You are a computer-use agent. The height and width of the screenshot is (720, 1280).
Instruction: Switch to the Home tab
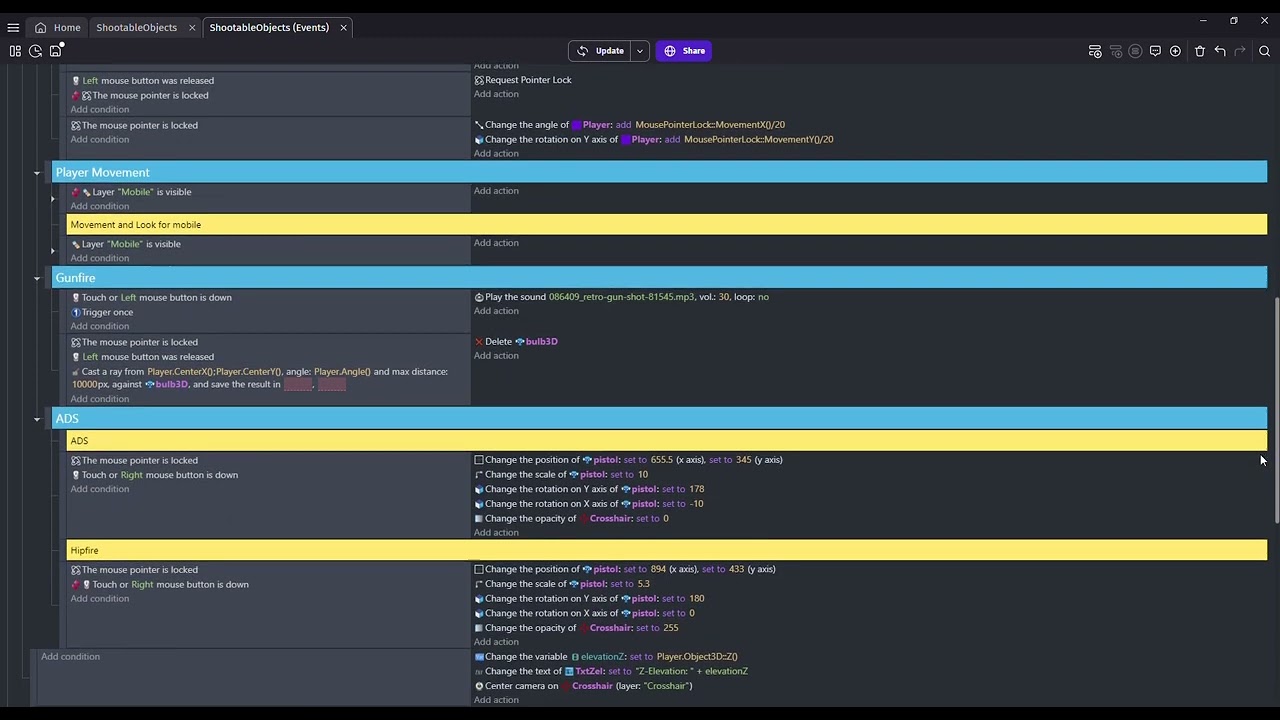58,27
